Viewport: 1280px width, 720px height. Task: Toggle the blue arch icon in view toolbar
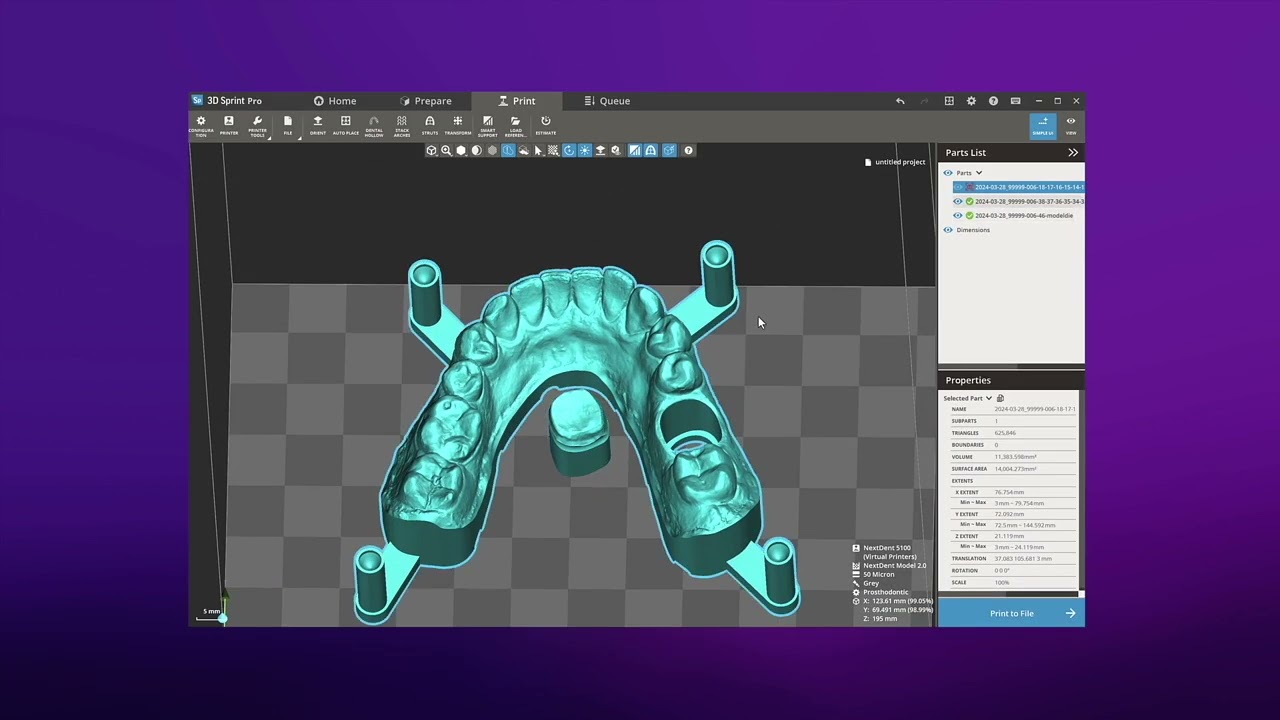click(650, 150)
